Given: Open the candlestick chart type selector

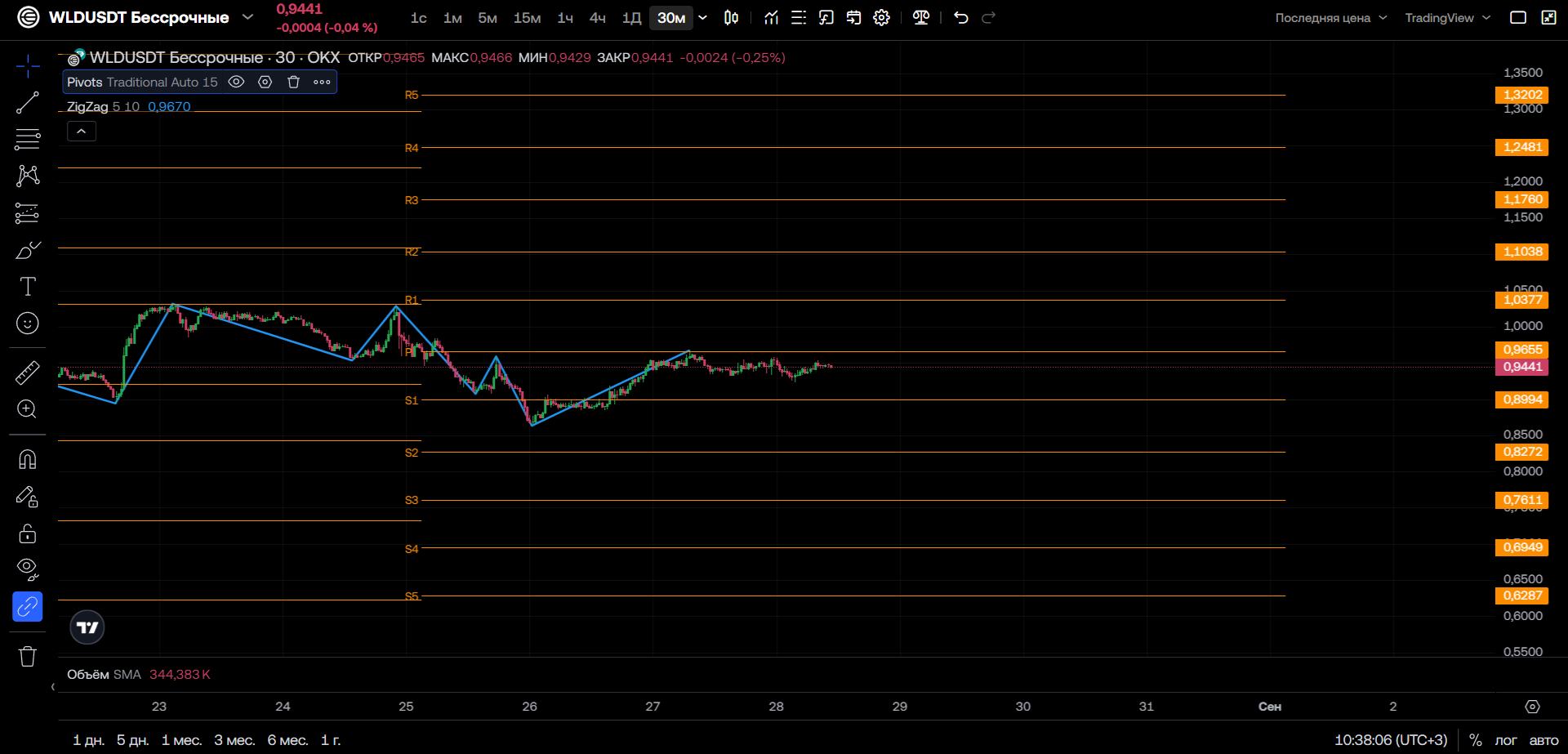Looking at the screenshot, I should click(x=732, y=18).
